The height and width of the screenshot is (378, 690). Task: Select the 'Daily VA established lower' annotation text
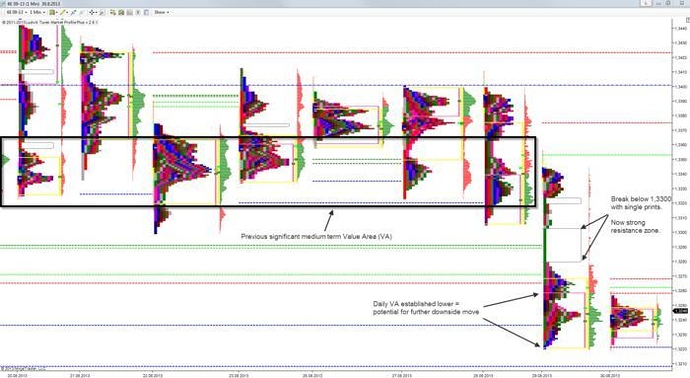[426, 308]
